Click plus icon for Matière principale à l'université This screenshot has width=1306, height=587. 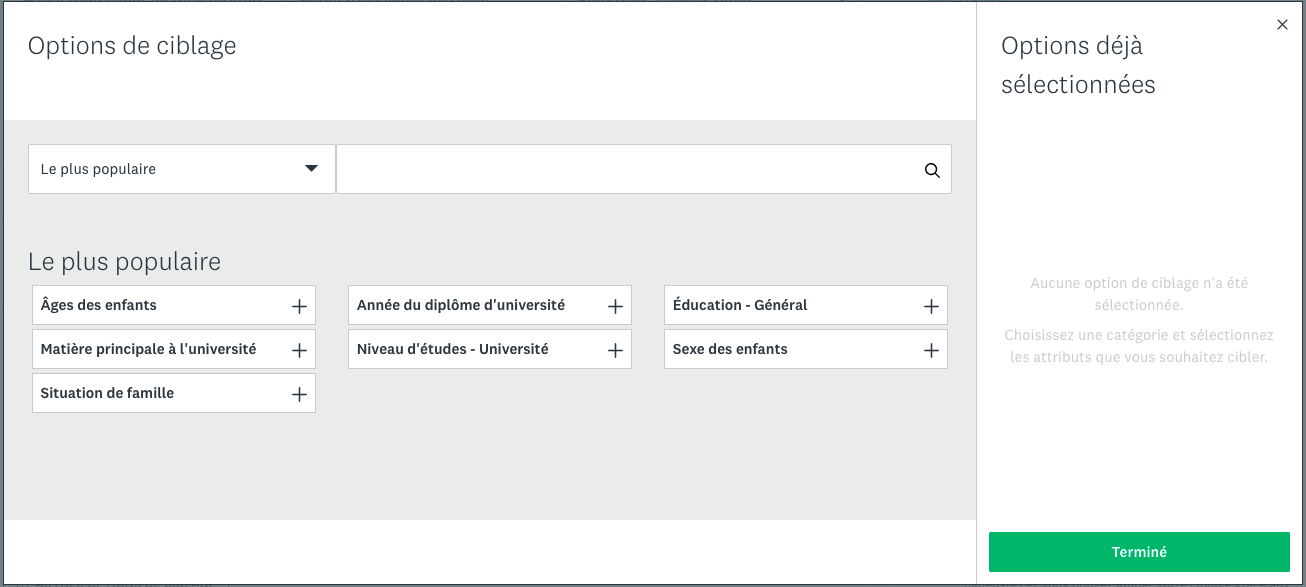click(x=298, y=350)
